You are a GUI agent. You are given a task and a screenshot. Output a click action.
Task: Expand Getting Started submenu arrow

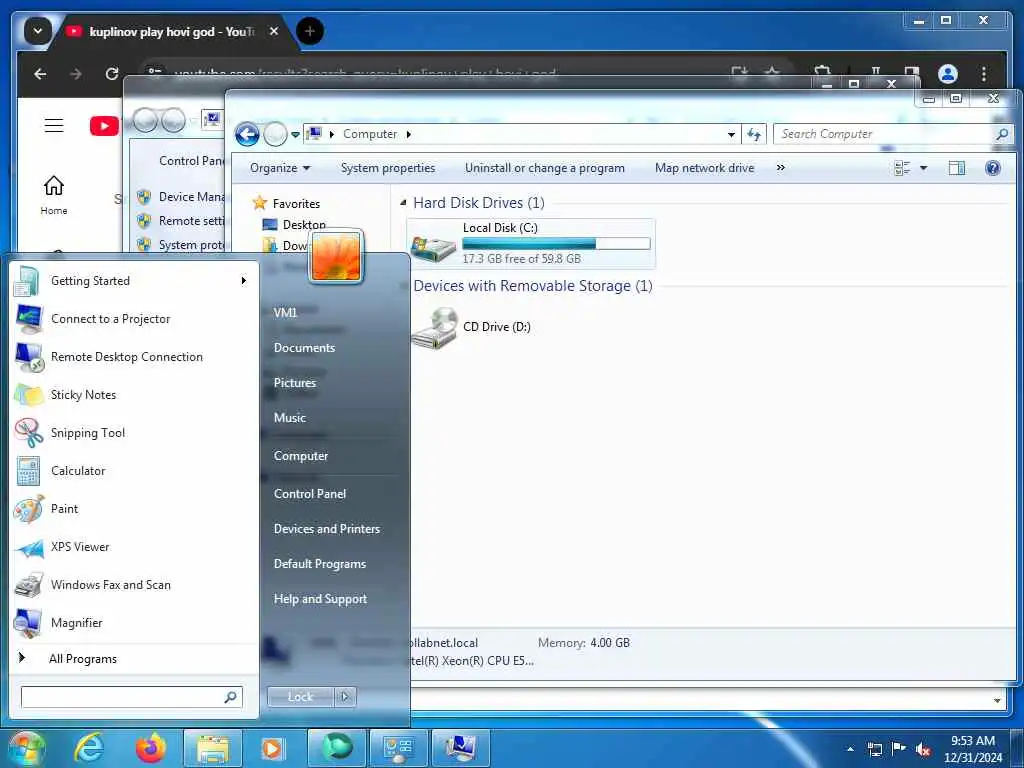point(243,281)
